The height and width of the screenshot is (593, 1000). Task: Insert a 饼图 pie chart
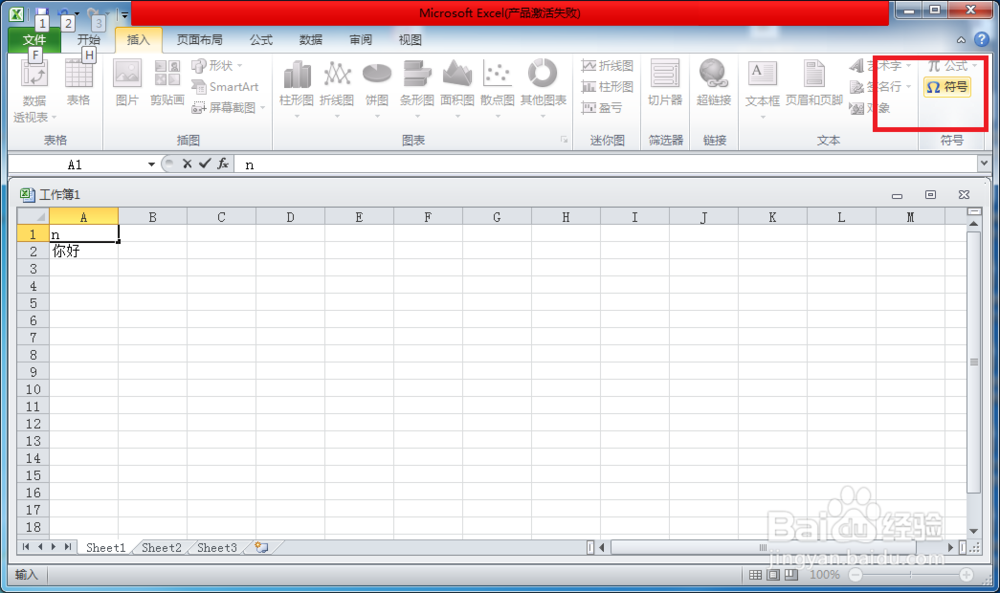click(377, 88)
